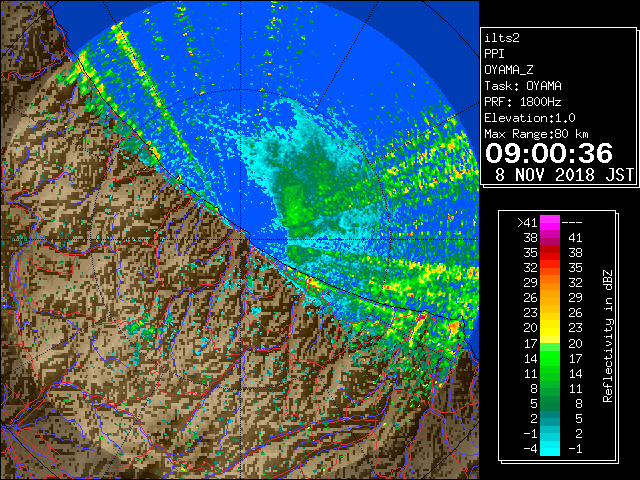Click the "Reflectivity in dBZ" legend title
The height and width of the screenshot is (480, 640).
tap(607, 336)
